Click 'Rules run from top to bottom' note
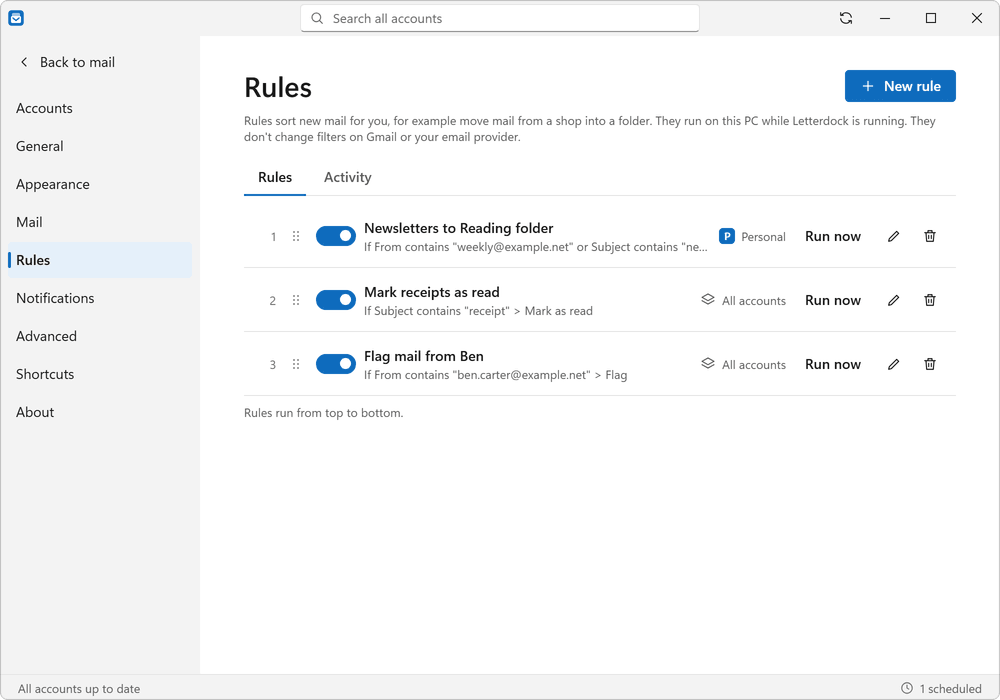The image size is (1000, 700). click(x=323, y=413)
